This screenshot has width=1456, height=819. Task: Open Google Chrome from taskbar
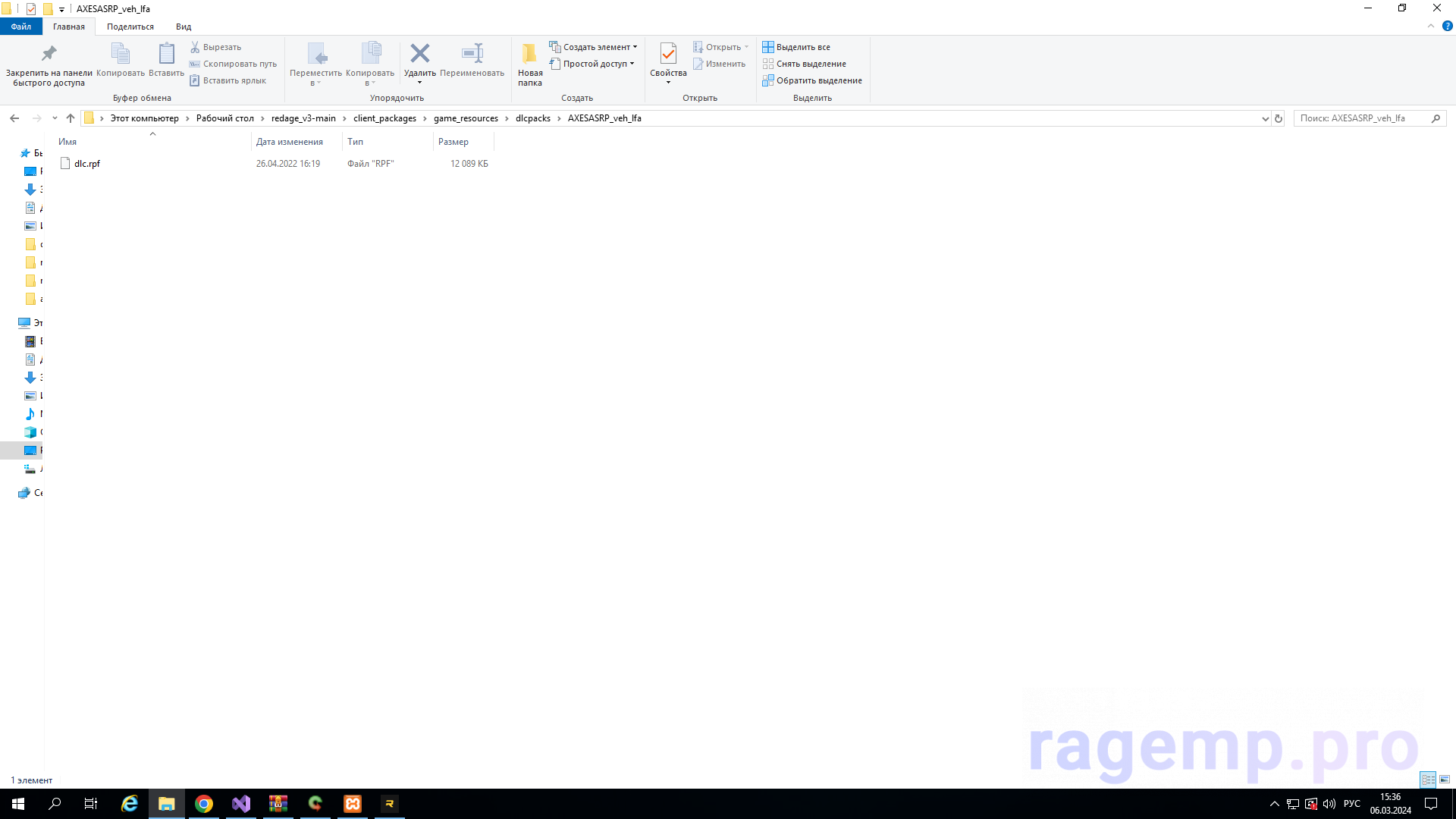204,804
